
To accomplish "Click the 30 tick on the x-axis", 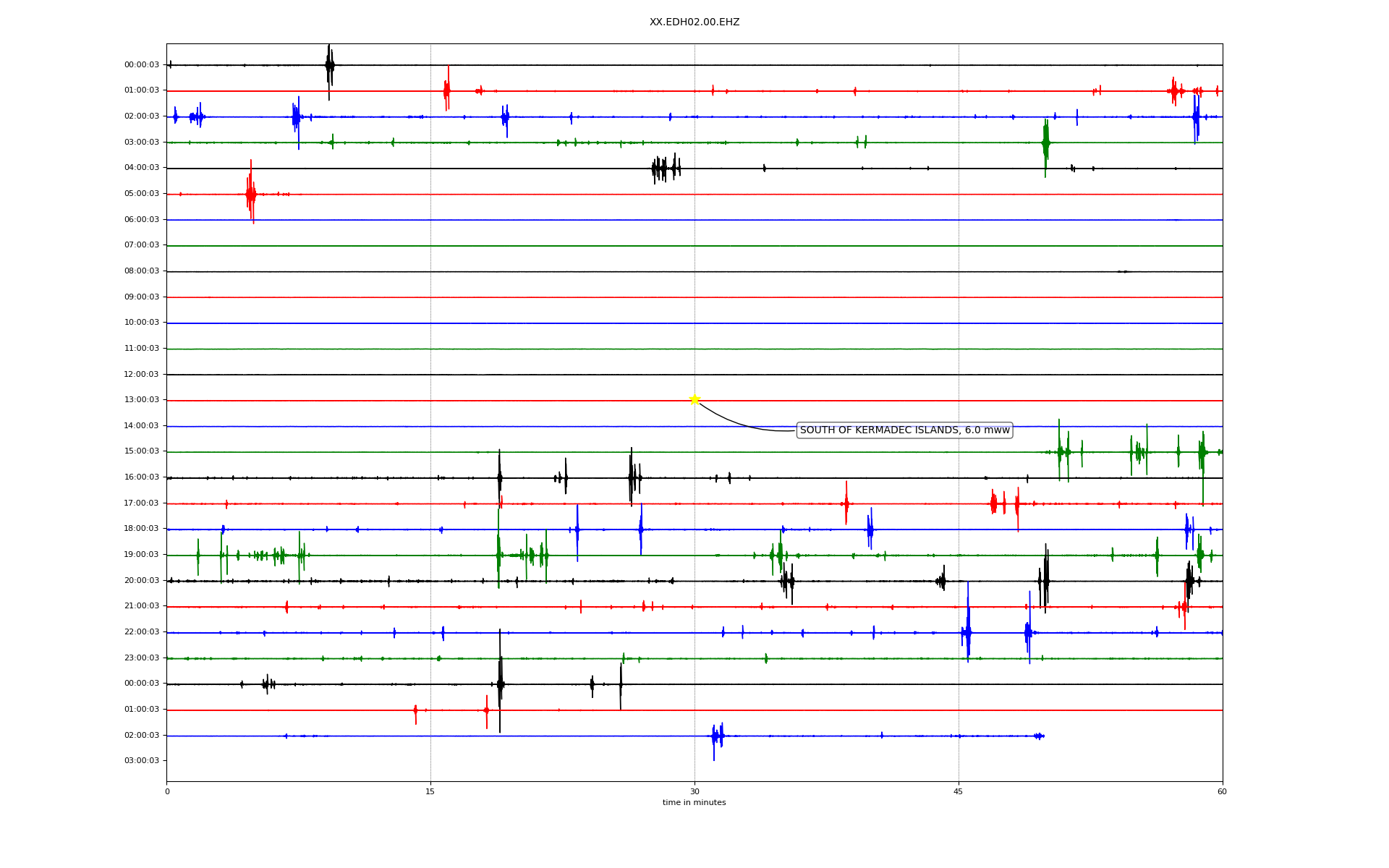I will pos(694,792).
